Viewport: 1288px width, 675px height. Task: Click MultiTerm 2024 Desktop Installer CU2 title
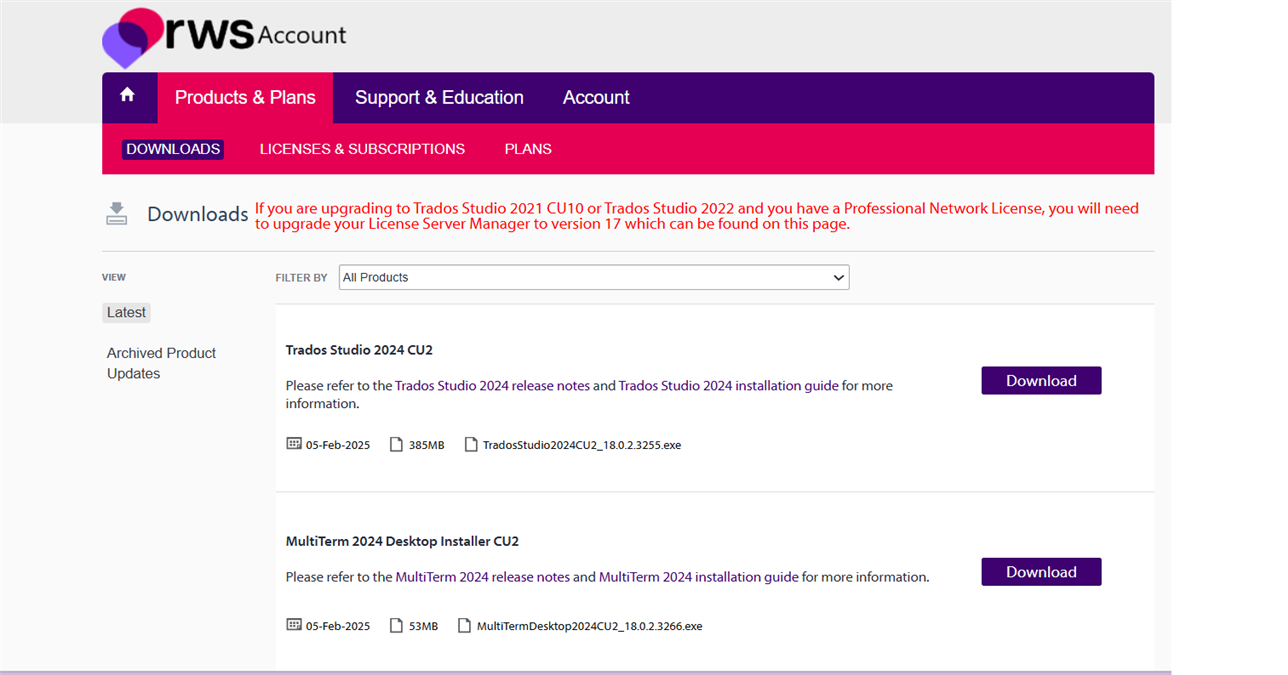402,541
